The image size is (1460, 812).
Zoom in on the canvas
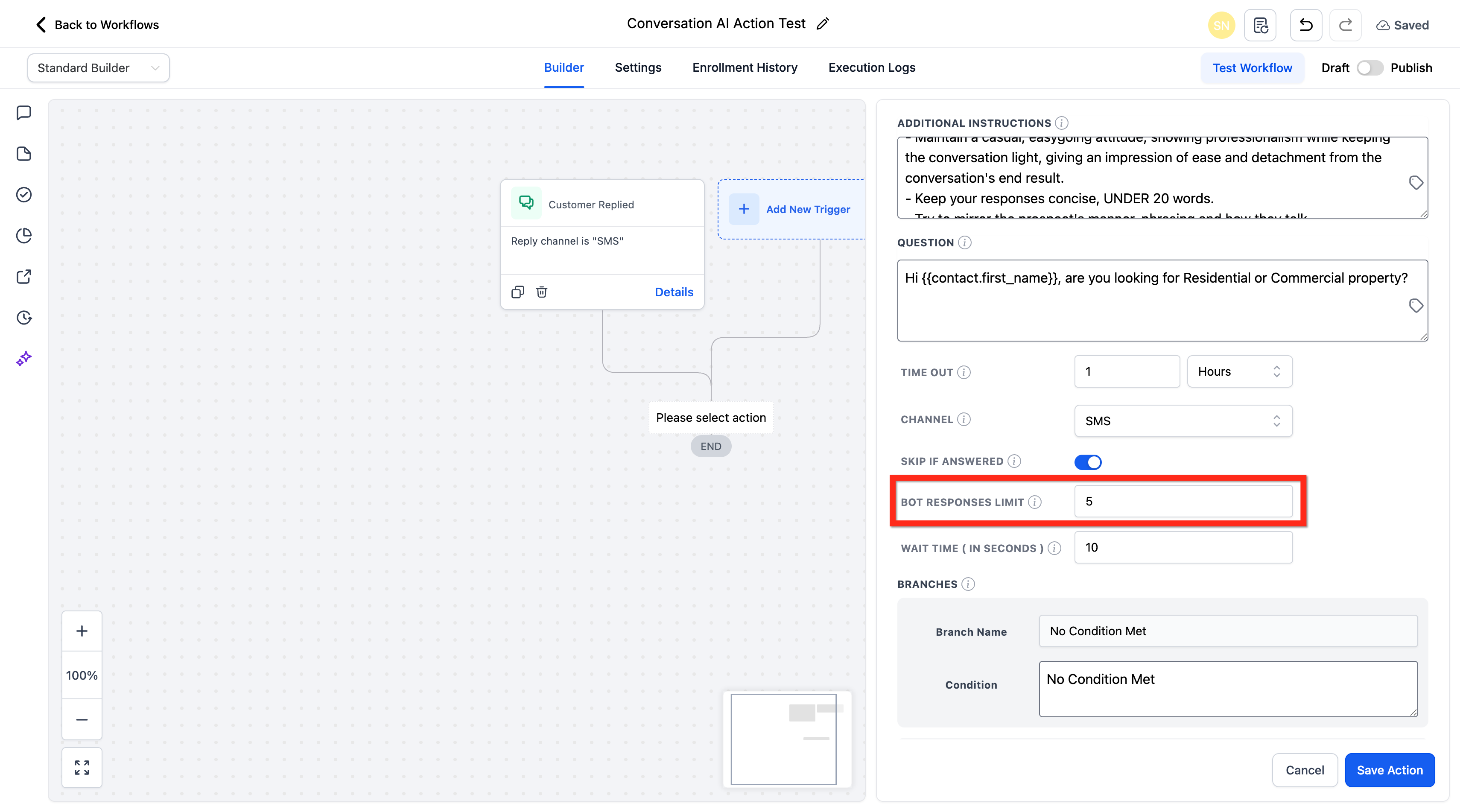click(x=82, y=631)
